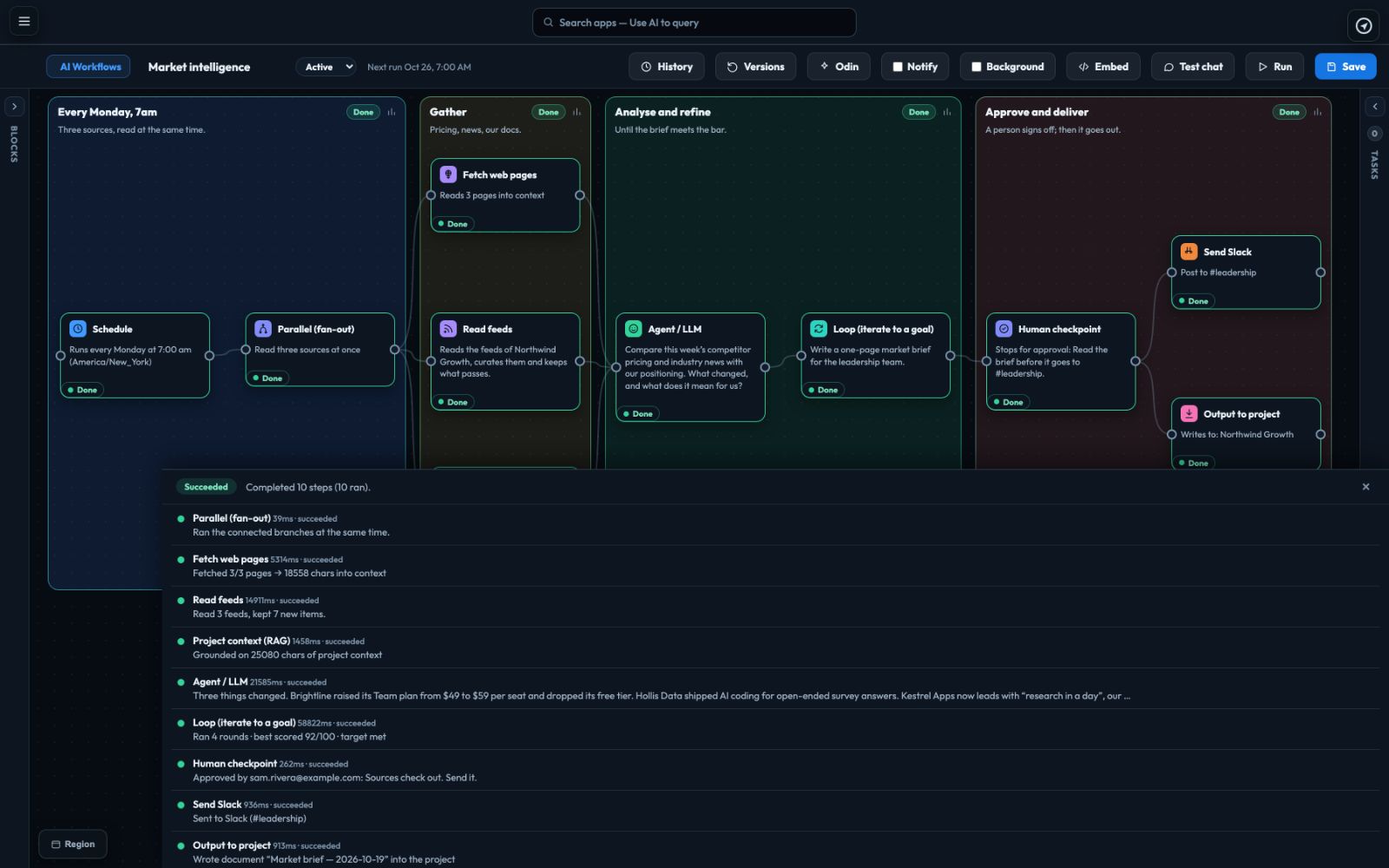The width and height of the screenshot is (1389, 868).
Task: Click the Human checkpoint output port
Action: point(1136,361)
